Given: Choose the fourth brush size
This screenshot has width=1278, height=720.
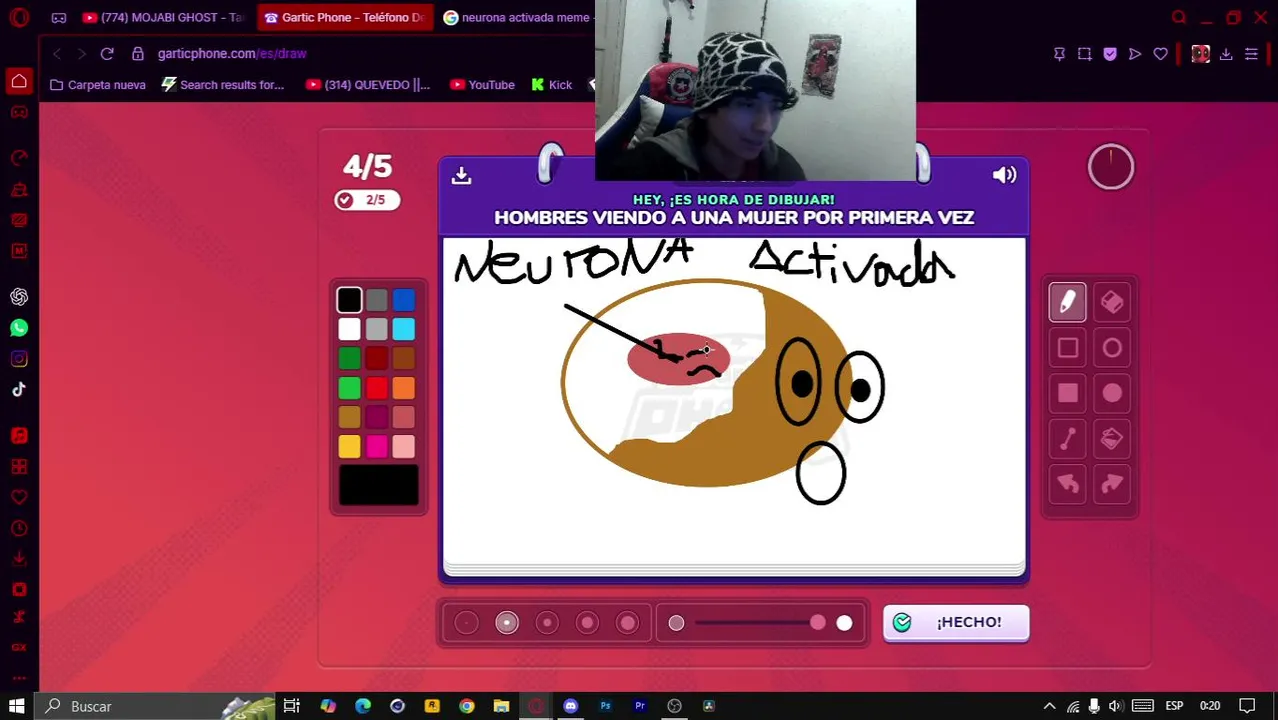Looking at the screenshot, I should coord(587,623).
